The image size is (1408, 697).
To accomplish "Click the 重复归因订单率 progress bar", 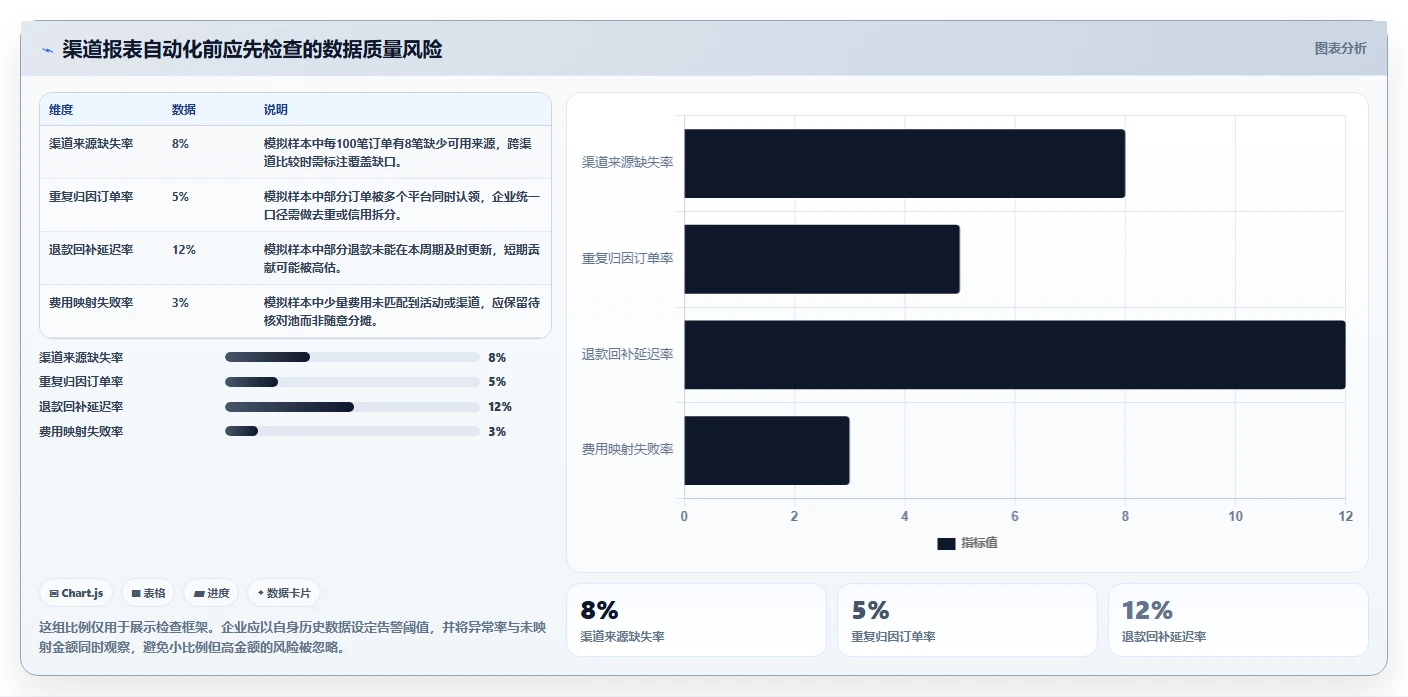I will click(352, 382).
